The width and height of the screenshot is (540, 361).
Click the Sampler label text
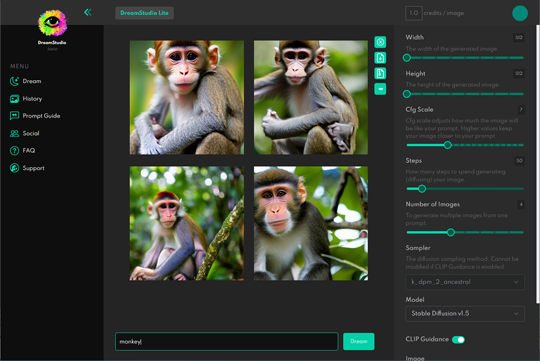pos(418,248)
